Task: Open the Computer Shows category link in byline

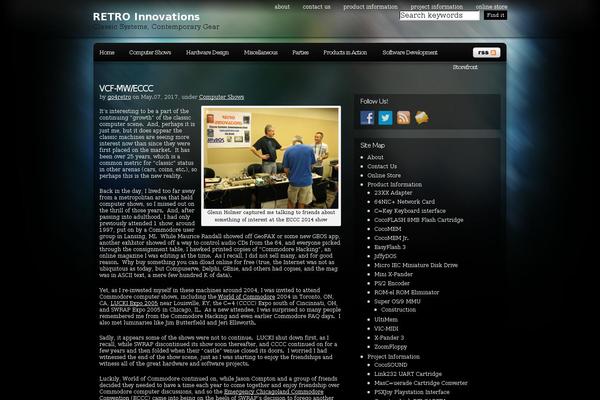Action: coord(221,97)
